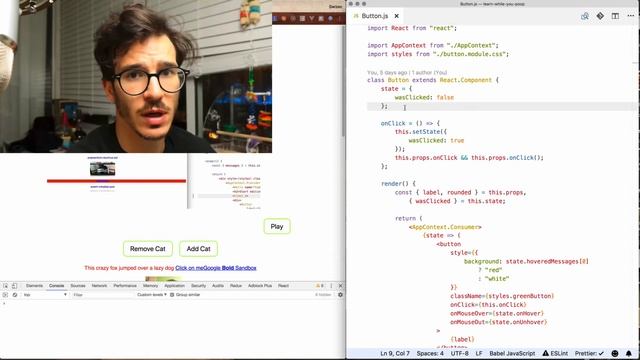The image size is (640, 360).
Task: Select DevTools inspect element icon
Action: coord(5,286)
